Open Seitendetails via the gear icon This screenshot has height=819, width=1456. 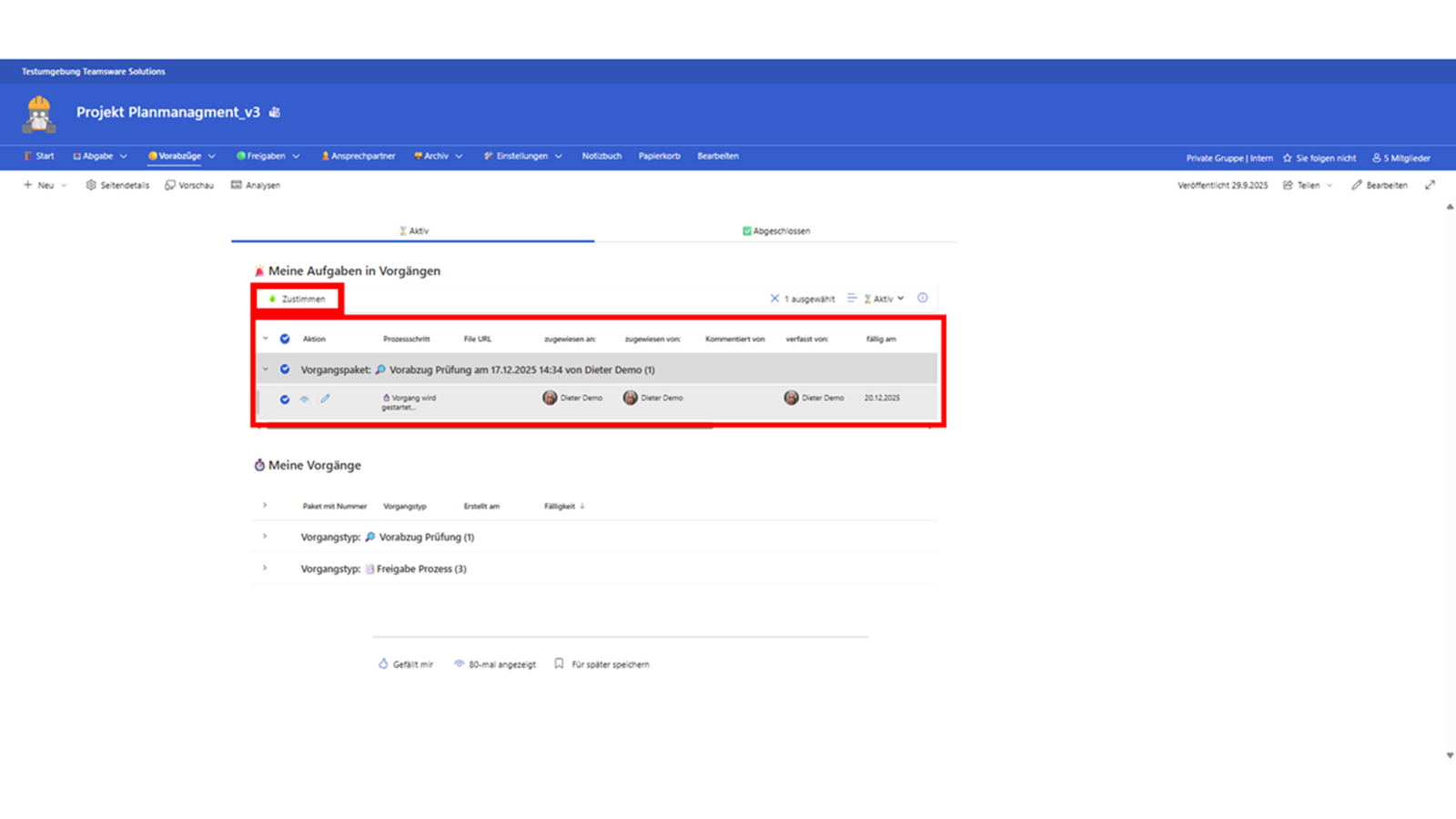(91, 185)
